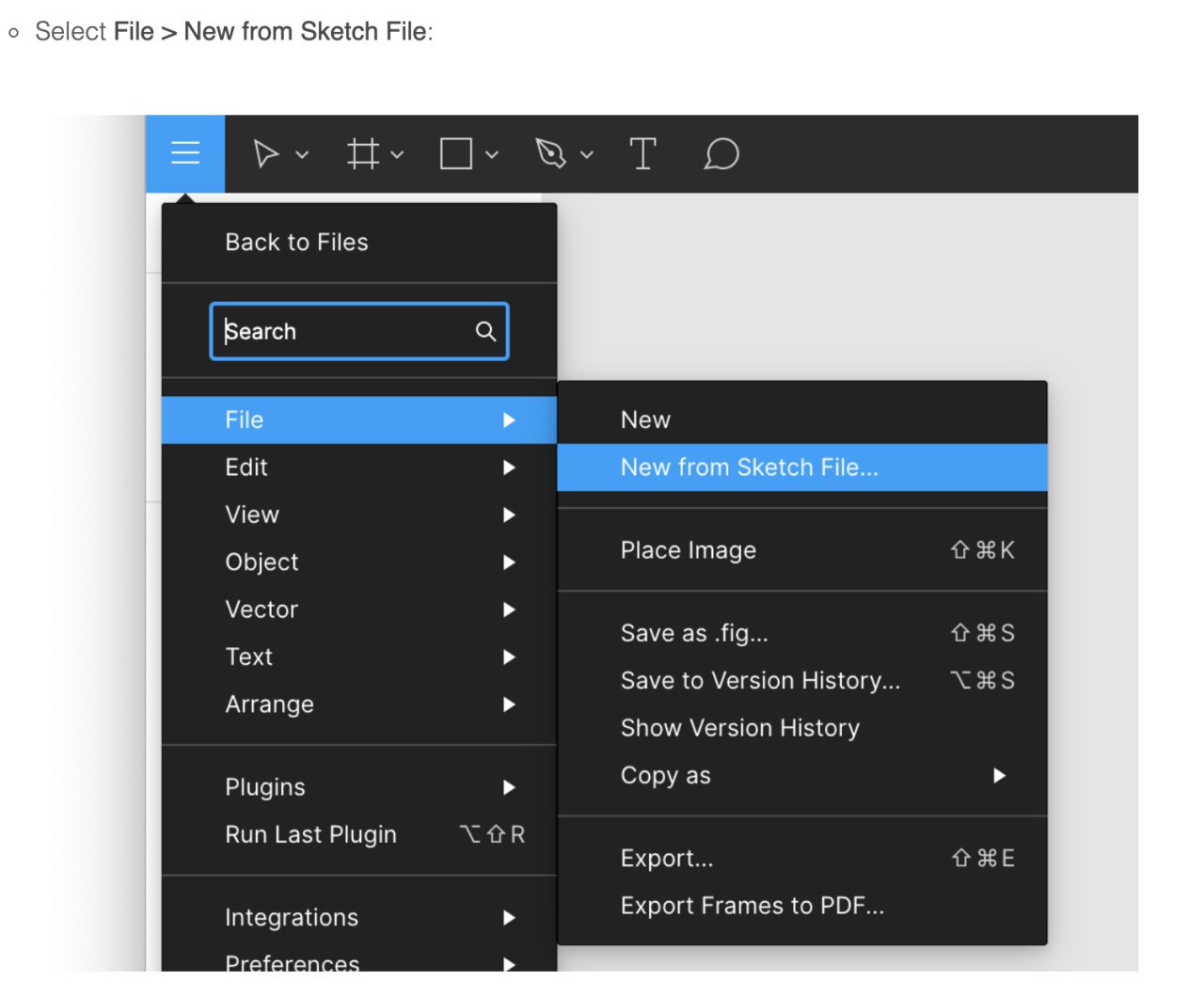Open the Text submenu
The image size is (1204, 997).
(359, 657)
